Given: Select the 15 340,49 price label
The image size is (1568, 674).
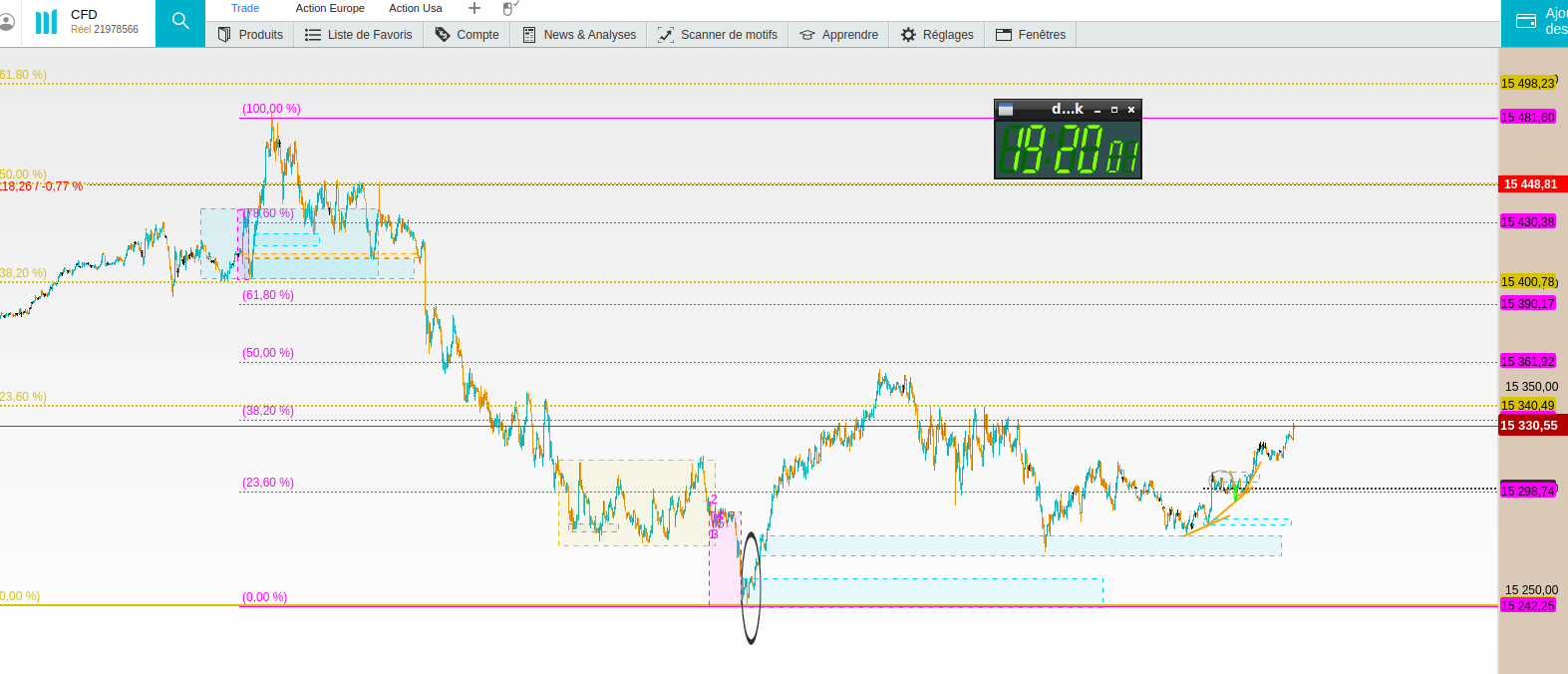Looking at the screenshot, I should point(1528,405).
